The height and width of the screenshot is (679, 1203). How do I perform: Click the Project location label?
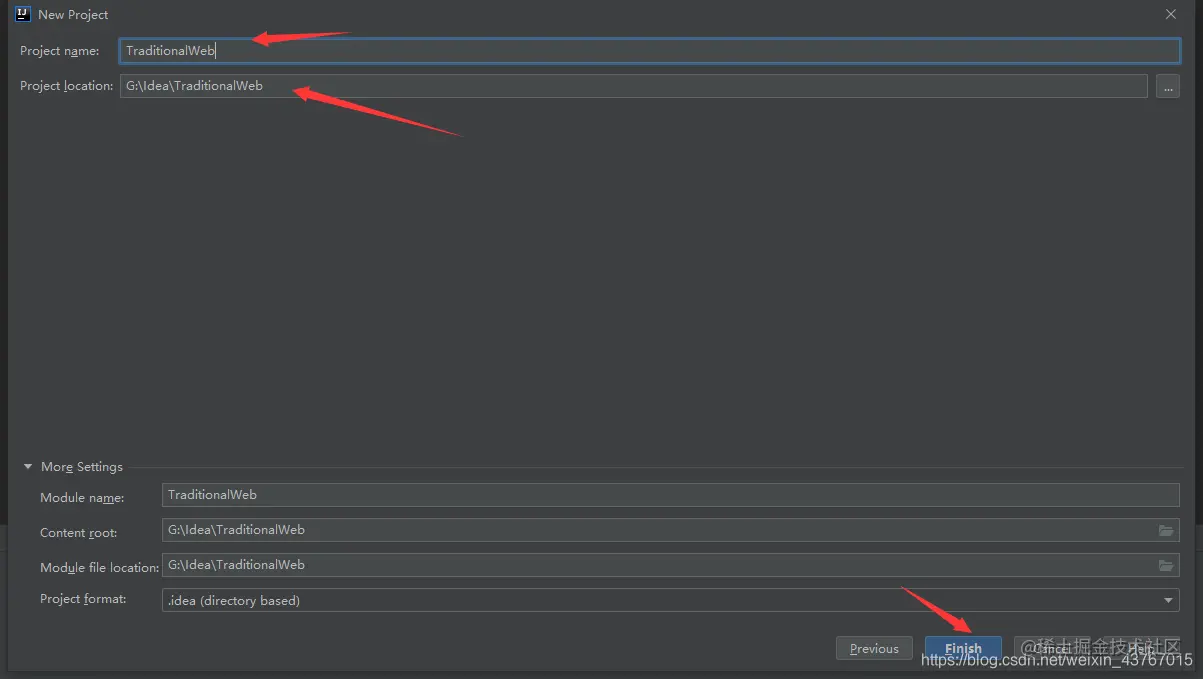click(67, 86)
